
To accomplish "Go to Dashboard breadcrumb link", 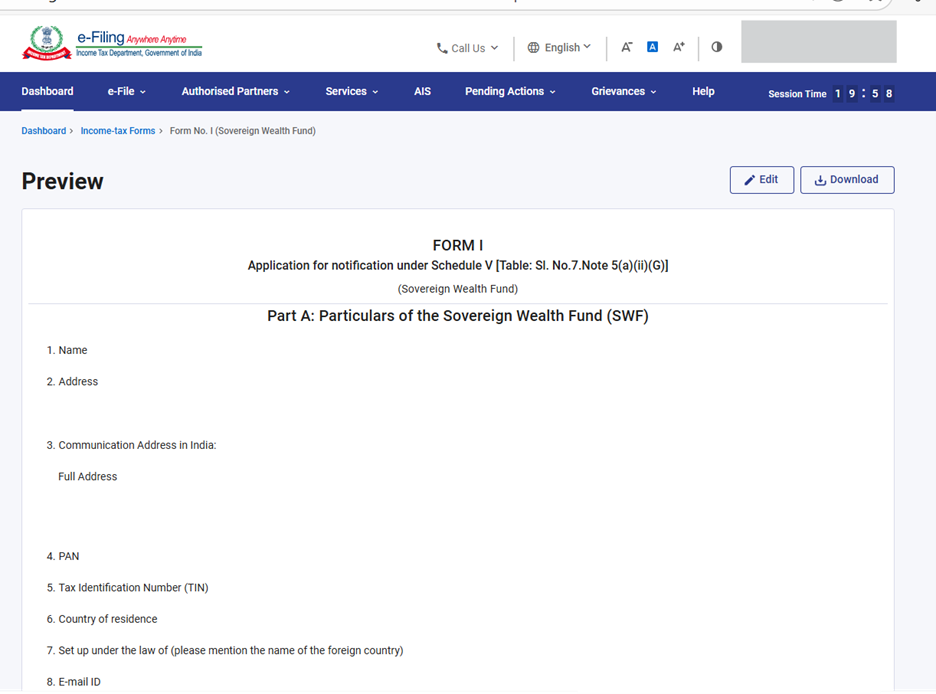I will [x=43, y=131].
